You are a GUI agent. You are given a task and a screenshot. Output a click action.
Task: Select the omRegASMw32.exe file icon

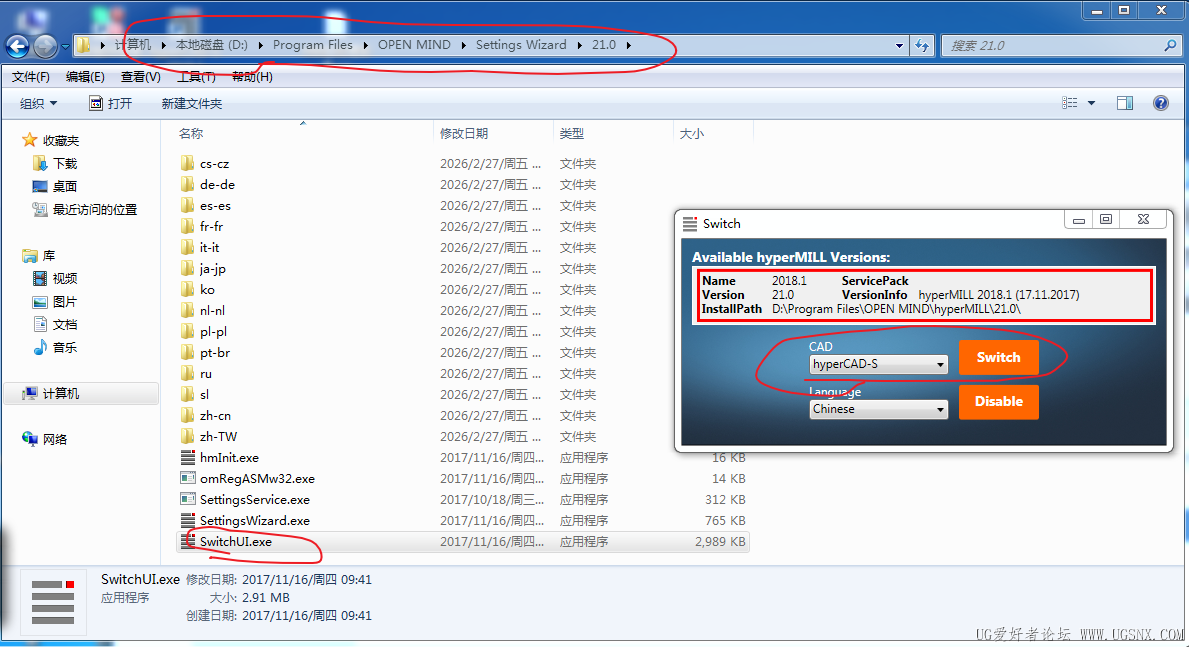pyautogui.click(x=187, y=479)
